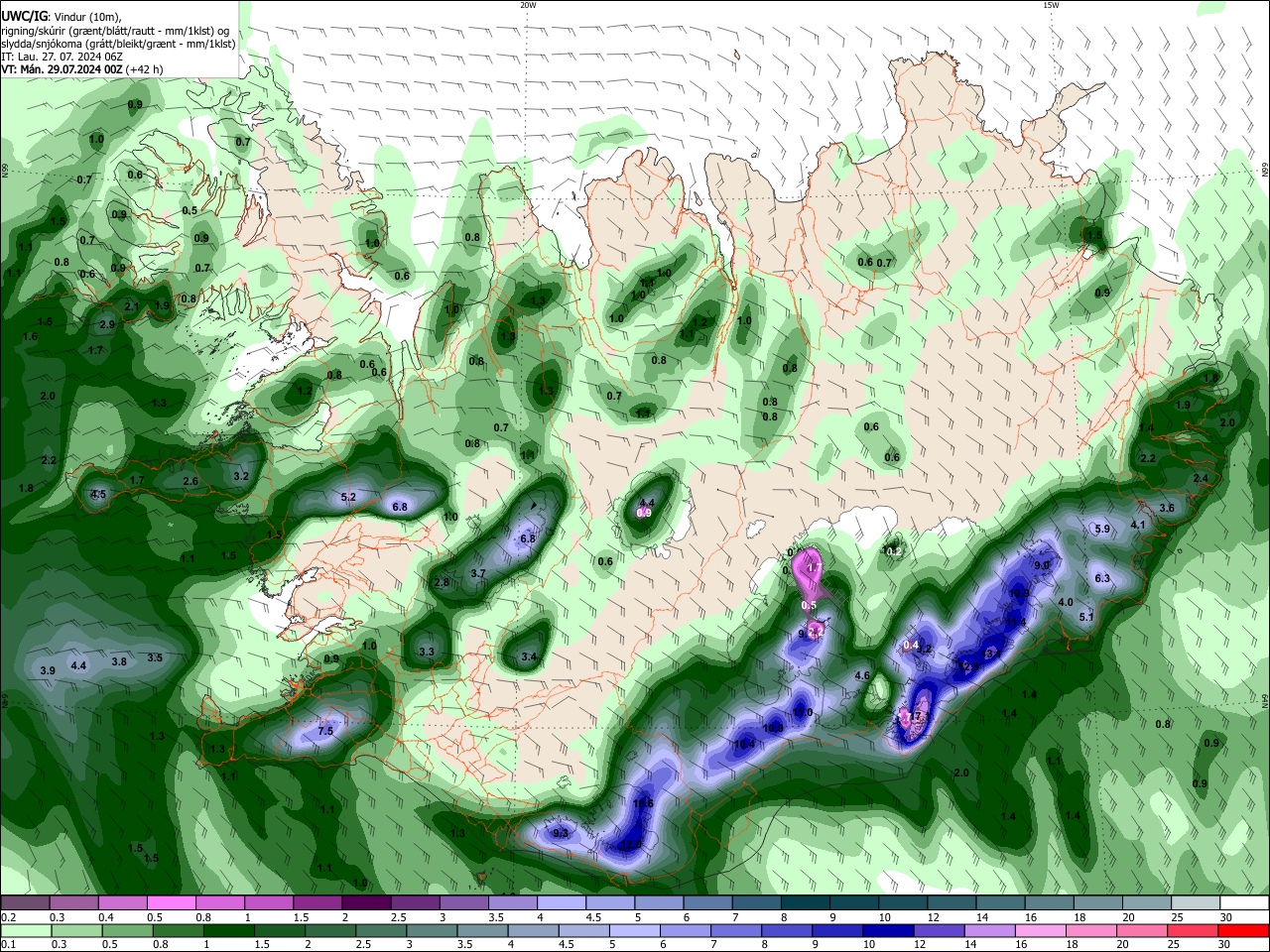Viewport: 1270px width, 952px height.
Task: Click the "7.5" precipitation value on the map
Action: tap(325, 732)
